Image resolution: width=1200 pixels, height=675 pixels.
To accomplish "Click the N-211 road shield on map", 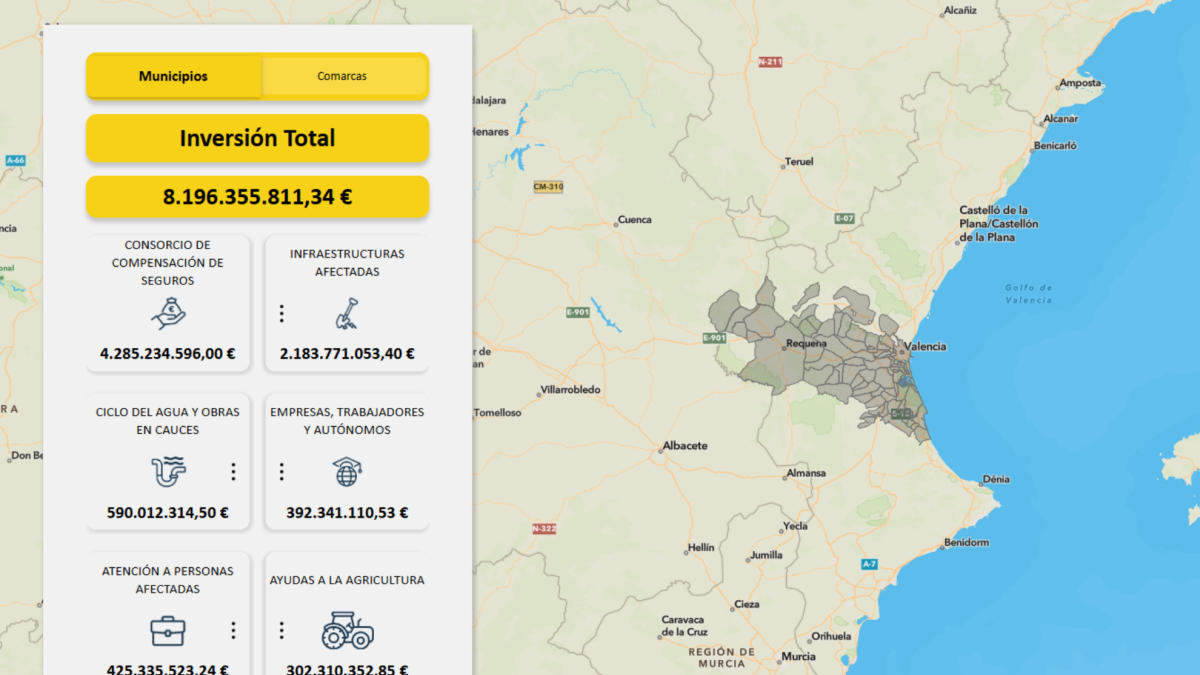I will pos(770,62).
